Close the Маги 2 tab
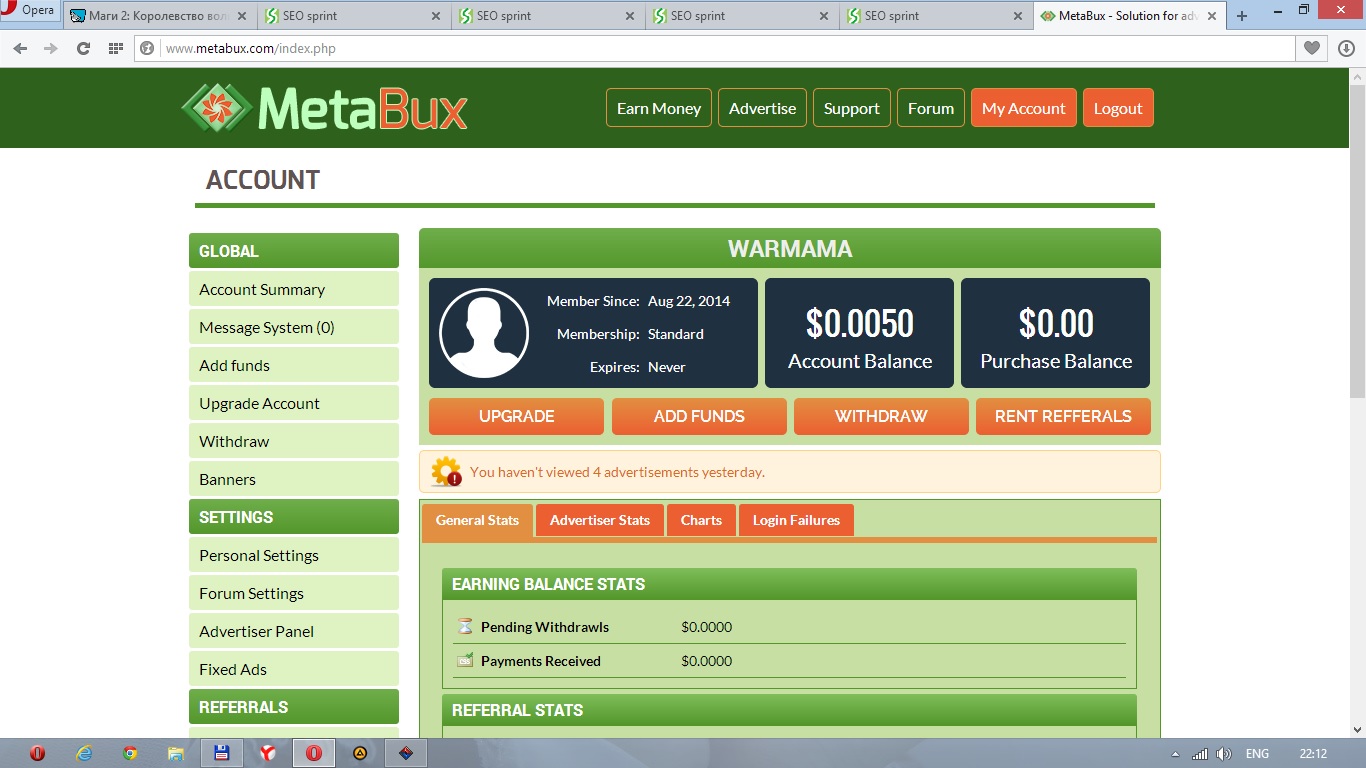 point(241,16)
